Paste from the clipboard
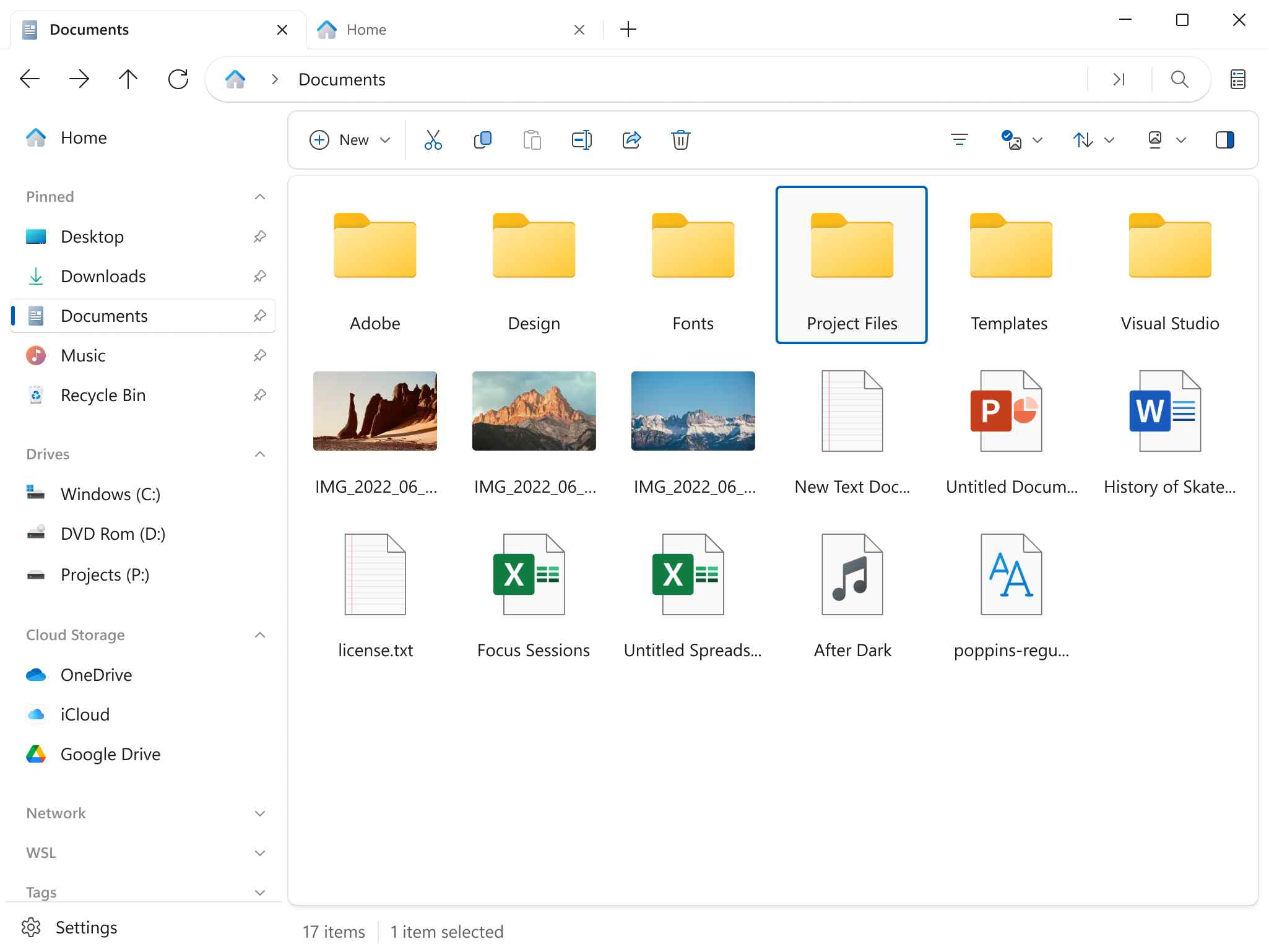Screen dimensions: 1269x952 [x=532, y=140]
